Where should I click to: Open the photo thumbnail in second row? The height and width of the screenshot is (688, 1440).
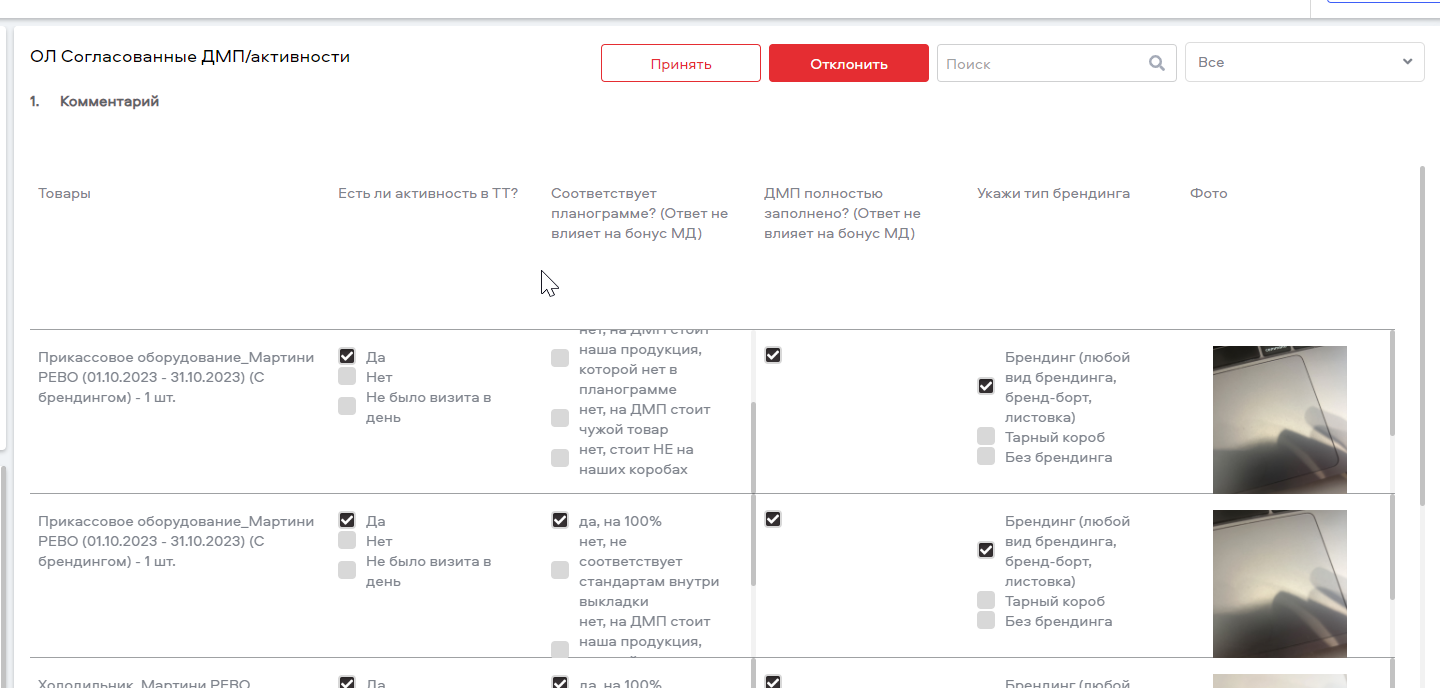1280,583
